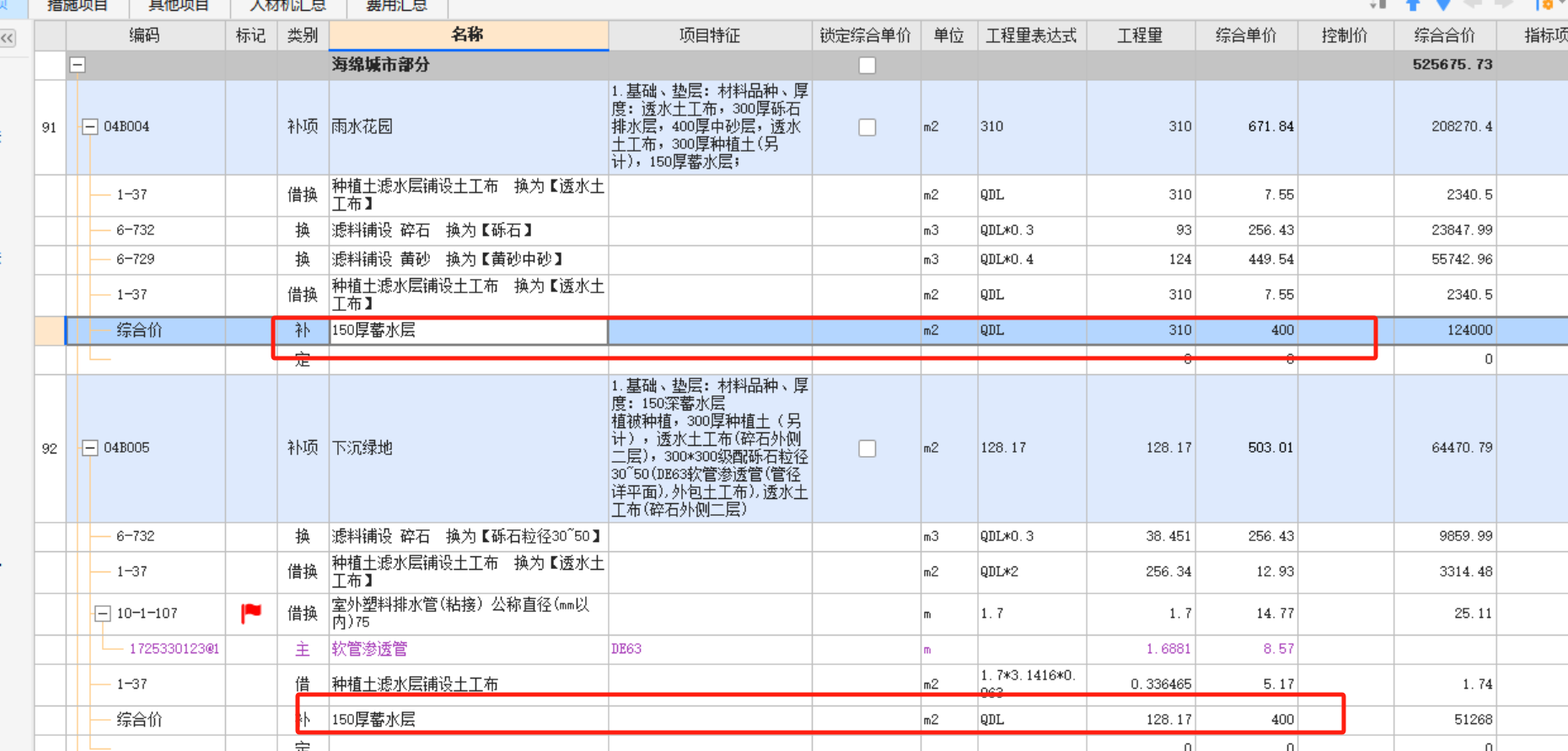Collapse the 10-1-107 quota row
This screenshot has height=751, width=1568.
(102, 614)
